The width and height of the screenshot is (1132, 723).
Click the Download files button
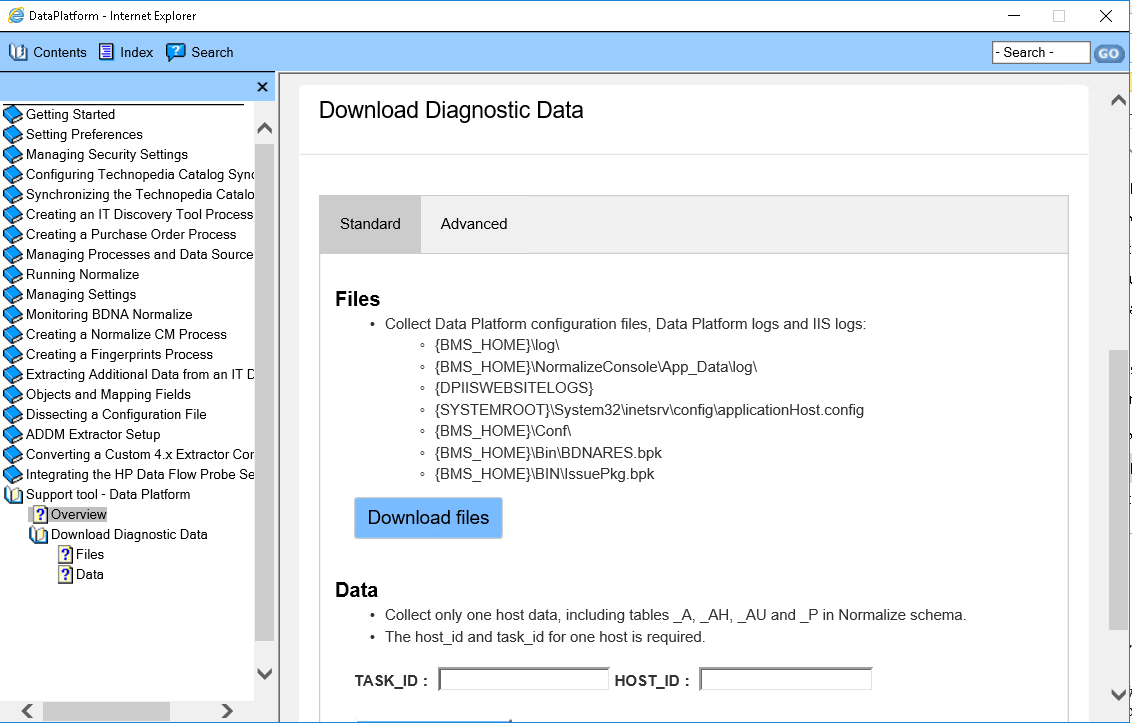[x=428, y=518]
